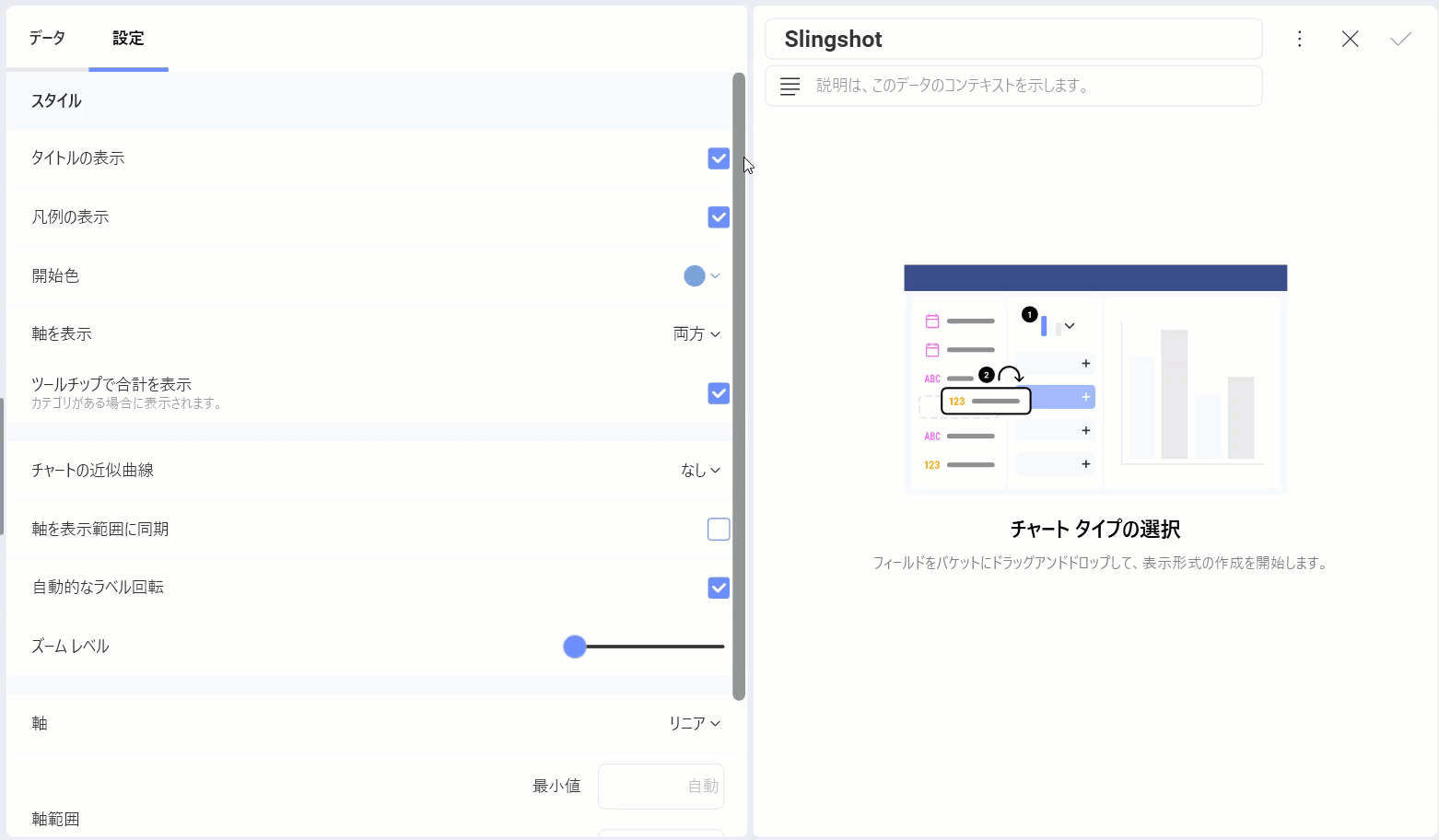Select the 設定 tab
The height and width of the screenshot is (840, 1439).
click(x=128, y=38)
